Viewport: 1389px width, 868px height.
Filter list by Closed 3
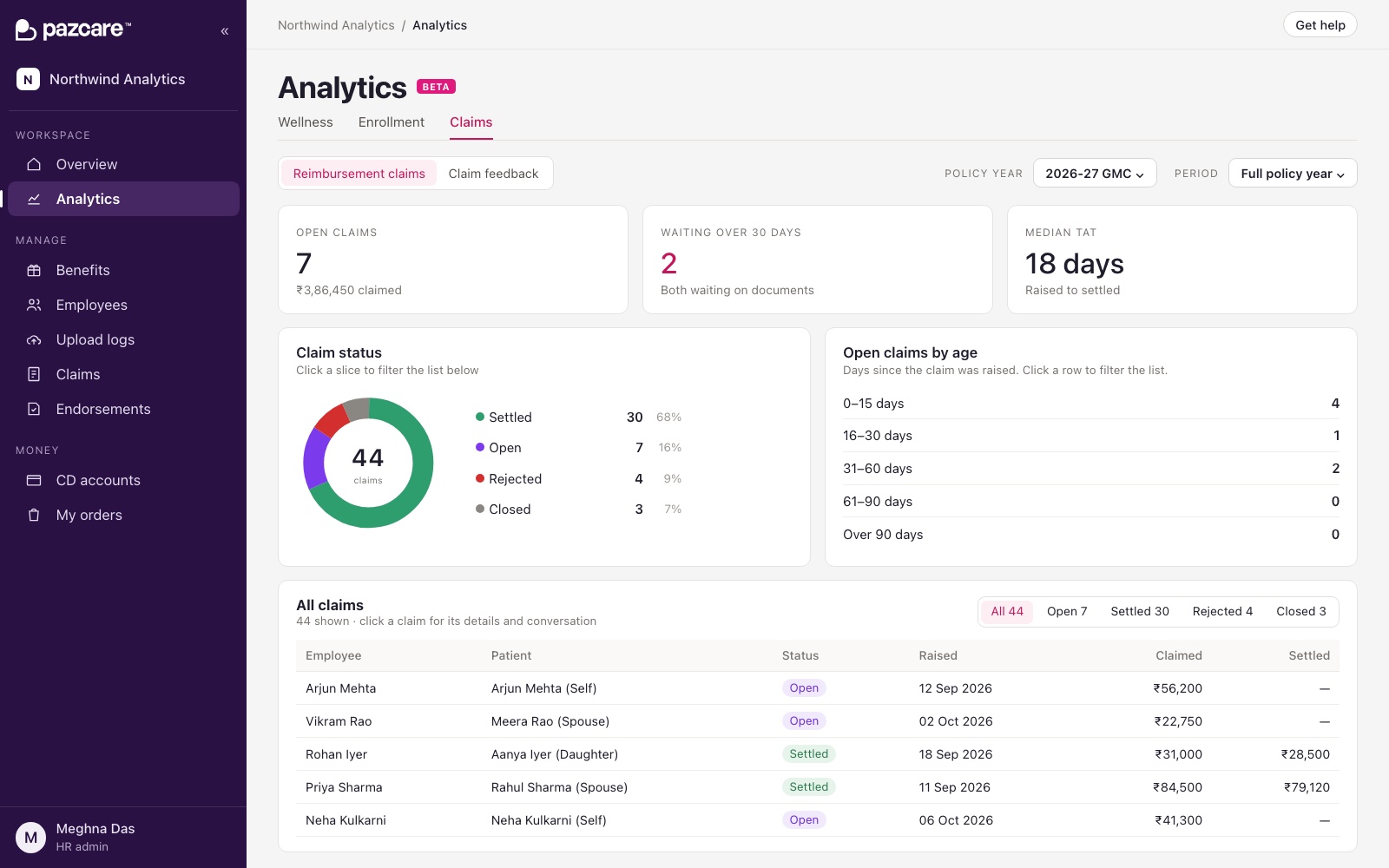click(1301, 611)
